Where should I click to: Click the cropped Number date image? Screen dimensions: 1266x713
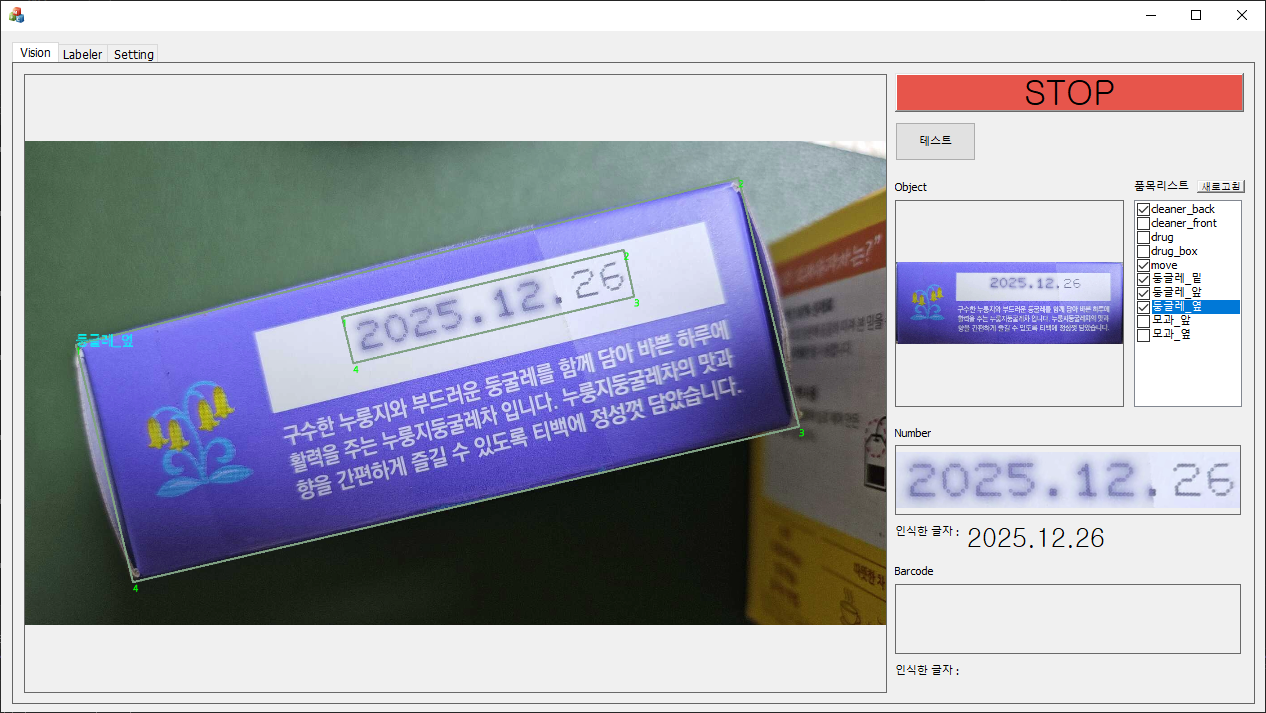(1067, 480)
